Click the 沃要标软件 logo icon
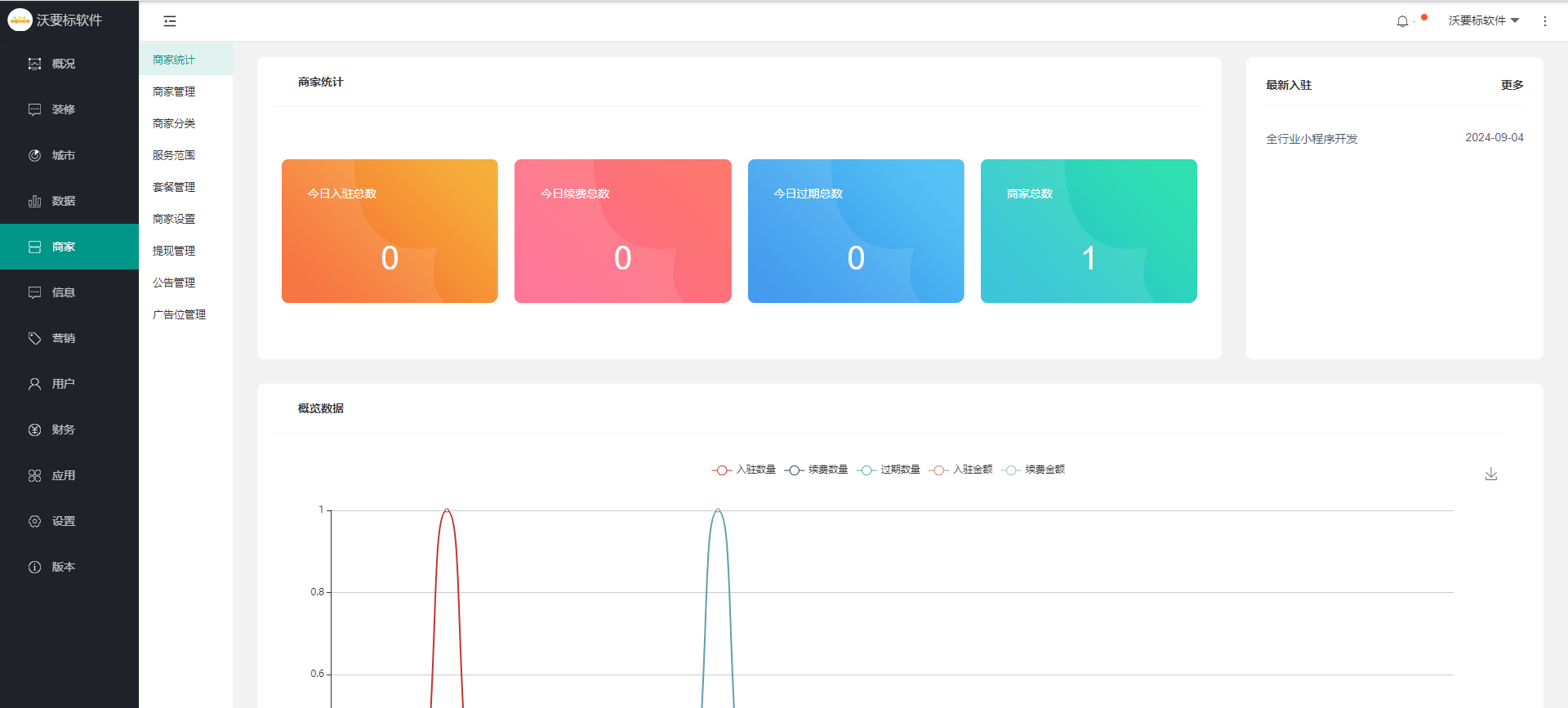This screenshot has height=708, width=1568. pyautogui.click(x=20, y=20)
